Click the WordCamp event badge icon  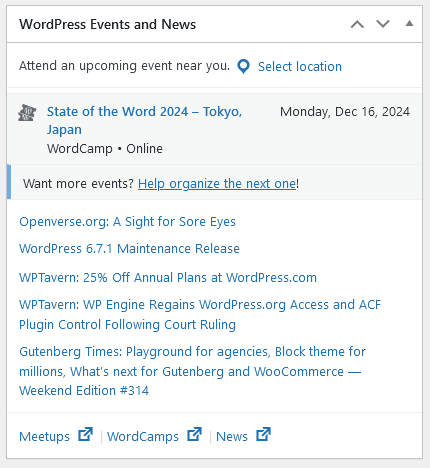click(x=27, y=113)
